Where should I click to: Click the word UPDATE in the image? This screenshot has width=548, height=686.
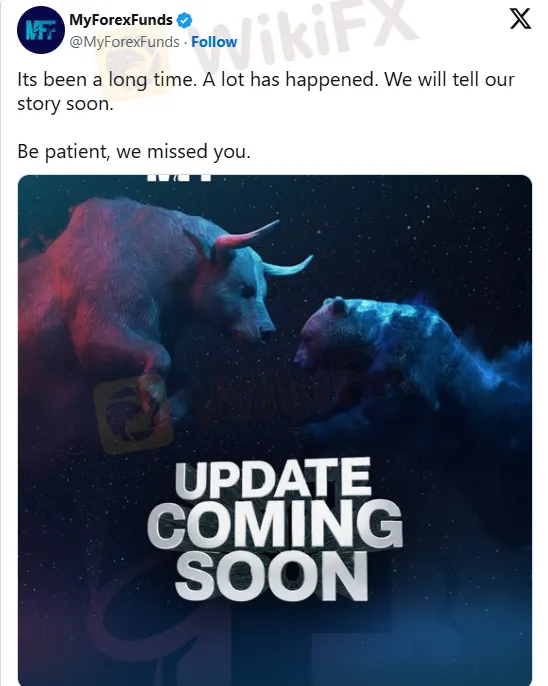(273, 478)
